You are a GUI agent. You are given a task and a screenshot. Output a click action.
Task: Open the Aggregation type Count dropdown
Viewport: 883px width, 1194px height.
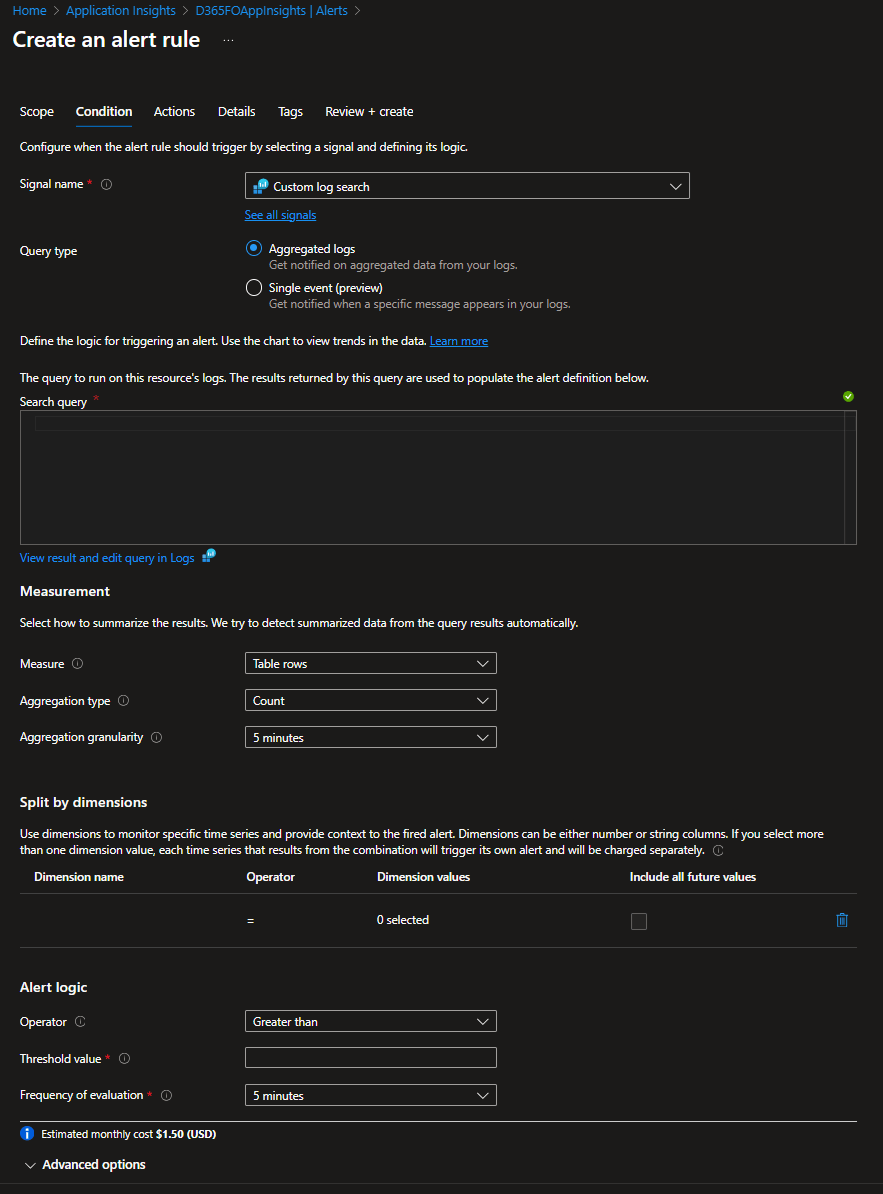[370, 701]
